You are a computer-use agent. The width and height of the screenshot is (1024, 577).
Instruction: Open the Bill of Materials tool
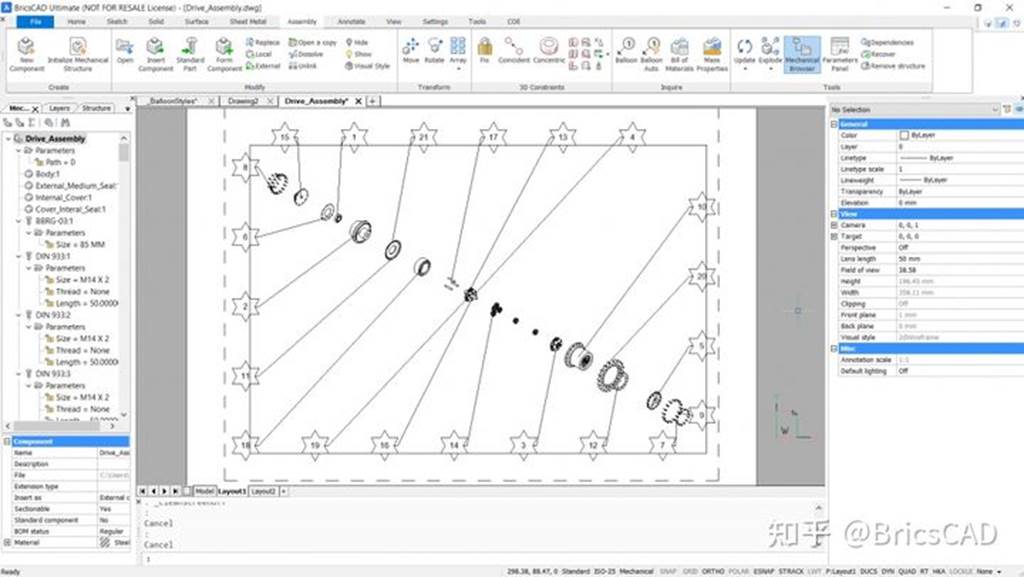679,54
